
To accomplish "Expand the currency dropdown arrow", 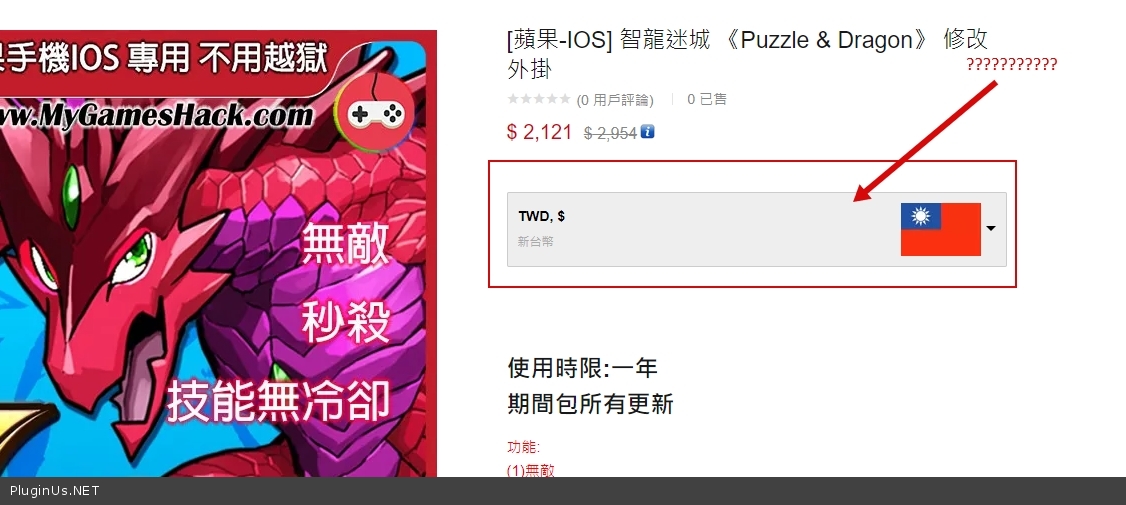I will pyautogui.click(x=991, y=228).
